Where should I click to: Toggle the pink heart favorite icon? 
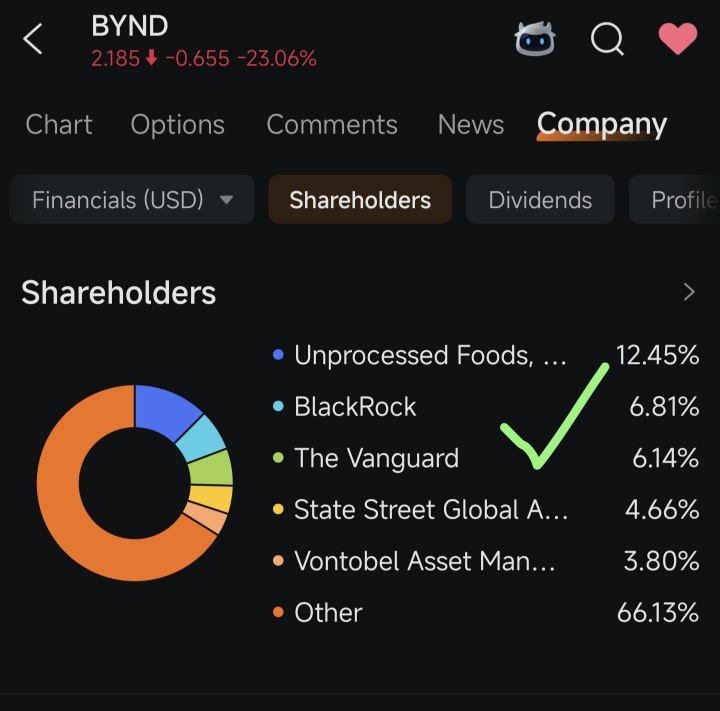pyautogui.click(x=678, y=38)
